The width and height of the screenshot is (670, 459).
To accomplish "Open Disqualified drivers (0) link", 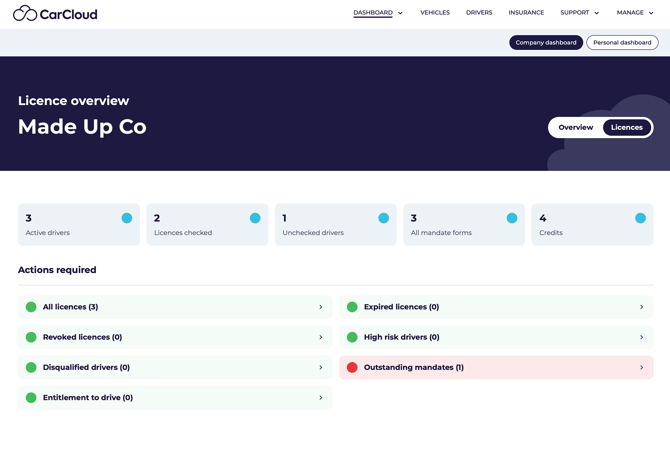I will 86,368.
